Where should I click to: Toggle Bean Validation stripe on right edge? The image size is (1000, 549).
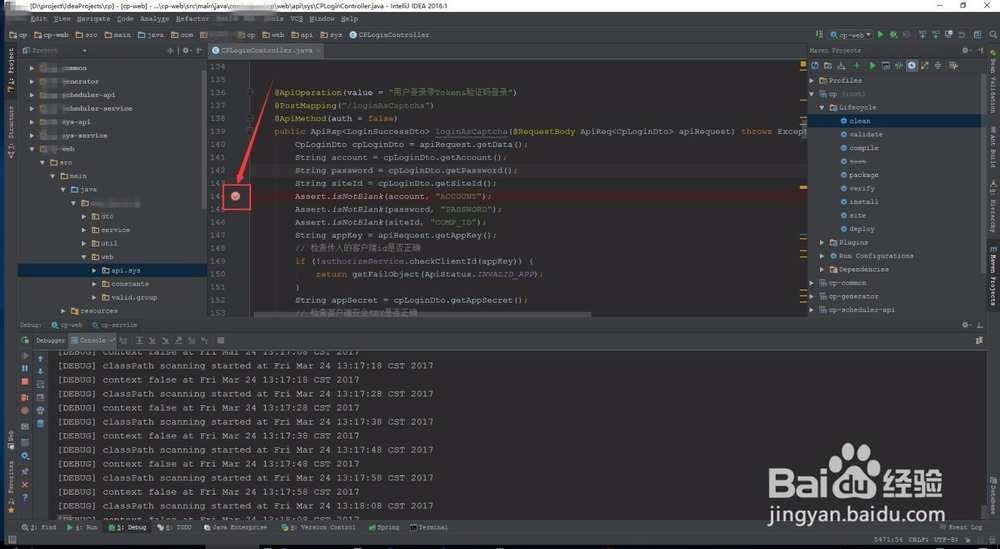993,82
